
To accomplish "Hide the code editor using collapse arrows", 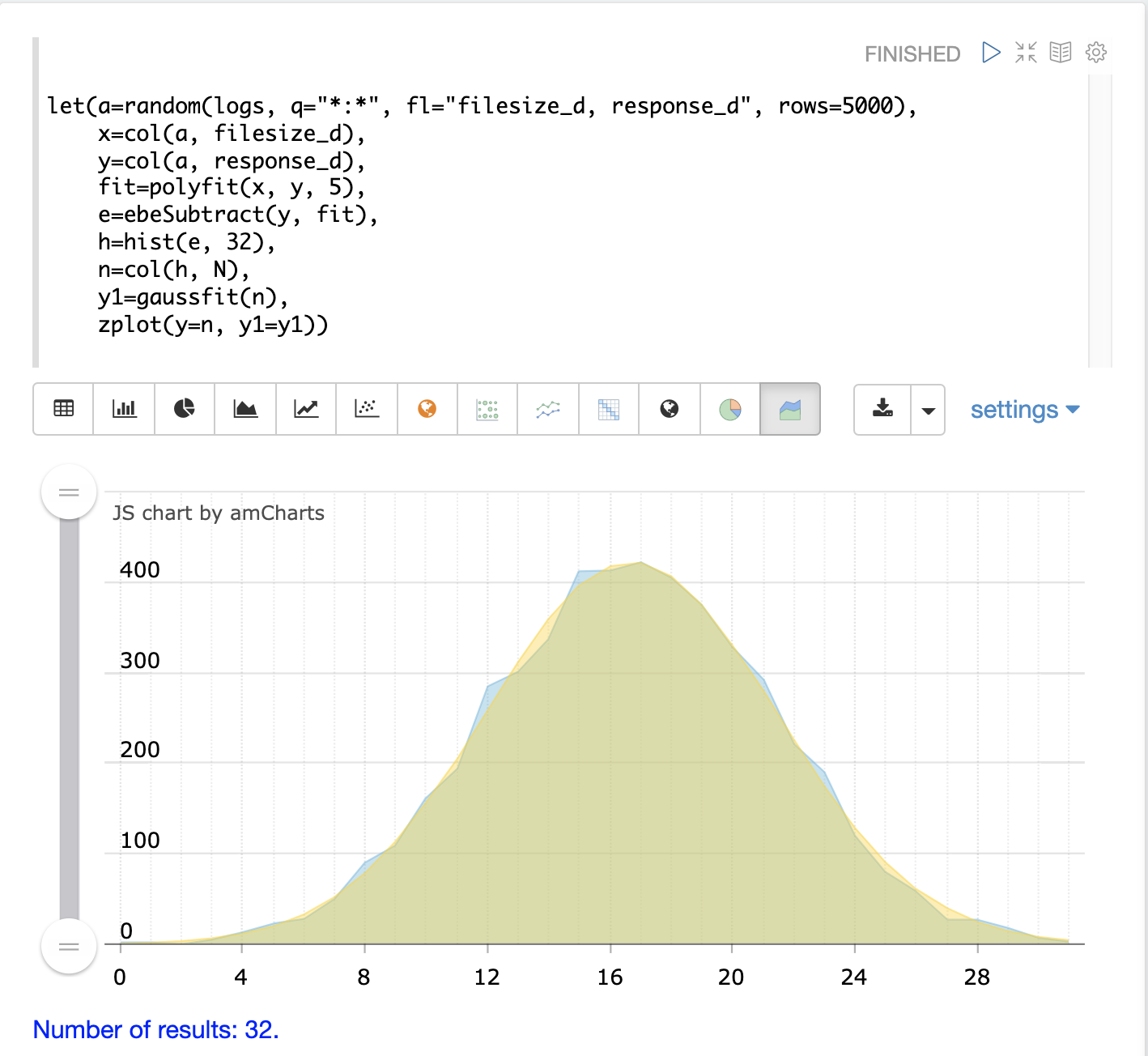I will point(1026,53).
